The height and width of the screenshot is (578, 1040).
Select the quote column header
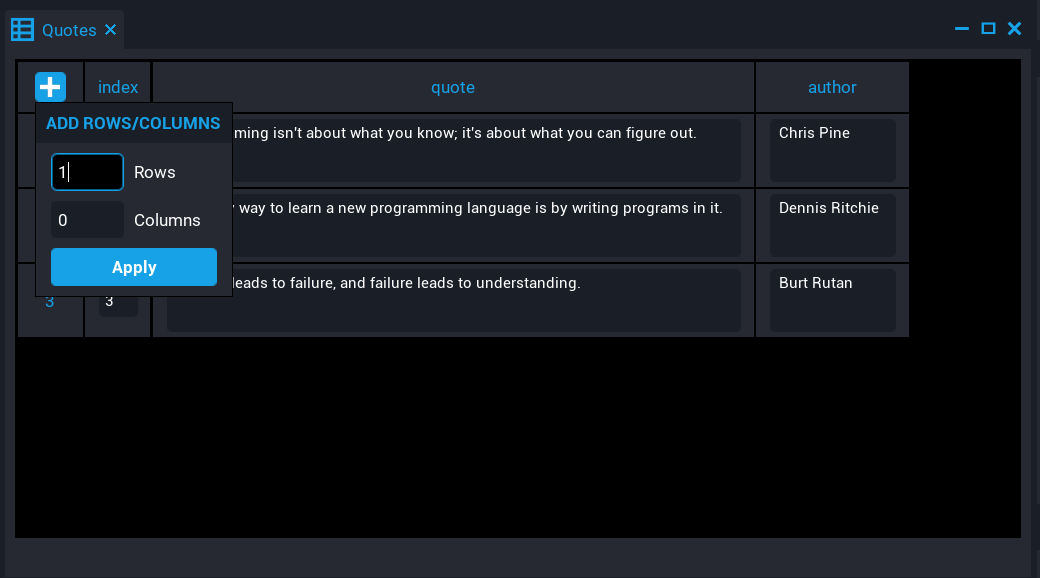453,87
